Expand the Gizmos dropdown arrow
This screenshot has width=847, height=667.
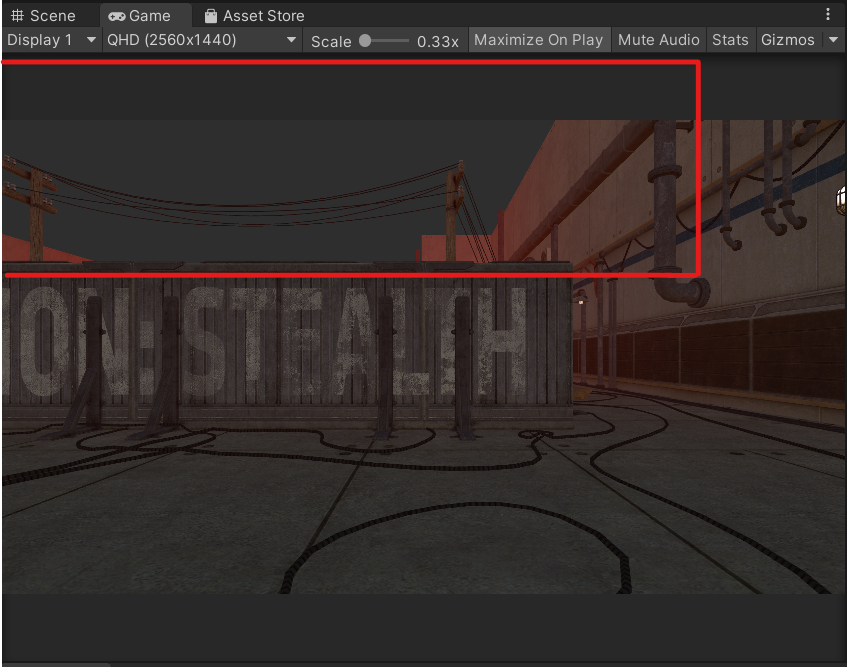(834, 40)
